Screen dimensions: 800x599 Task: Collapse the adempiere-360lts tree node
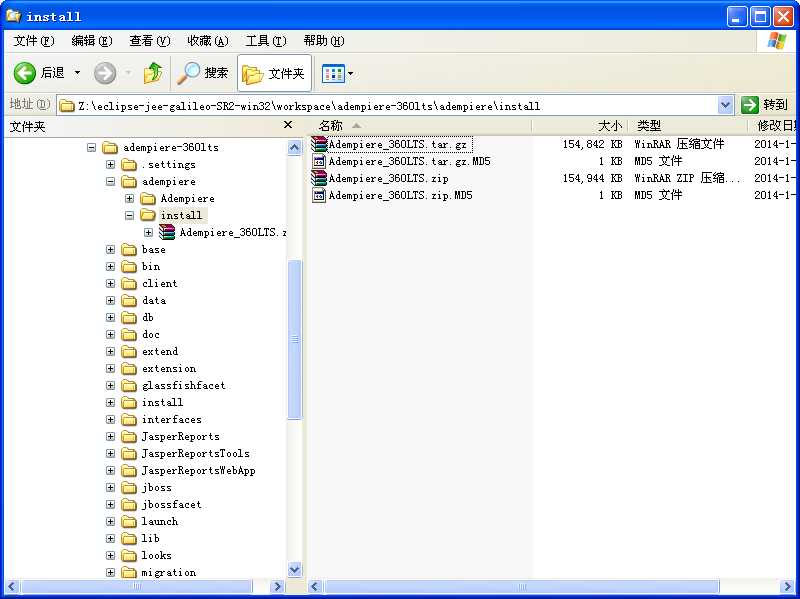[x=91, y=147]
